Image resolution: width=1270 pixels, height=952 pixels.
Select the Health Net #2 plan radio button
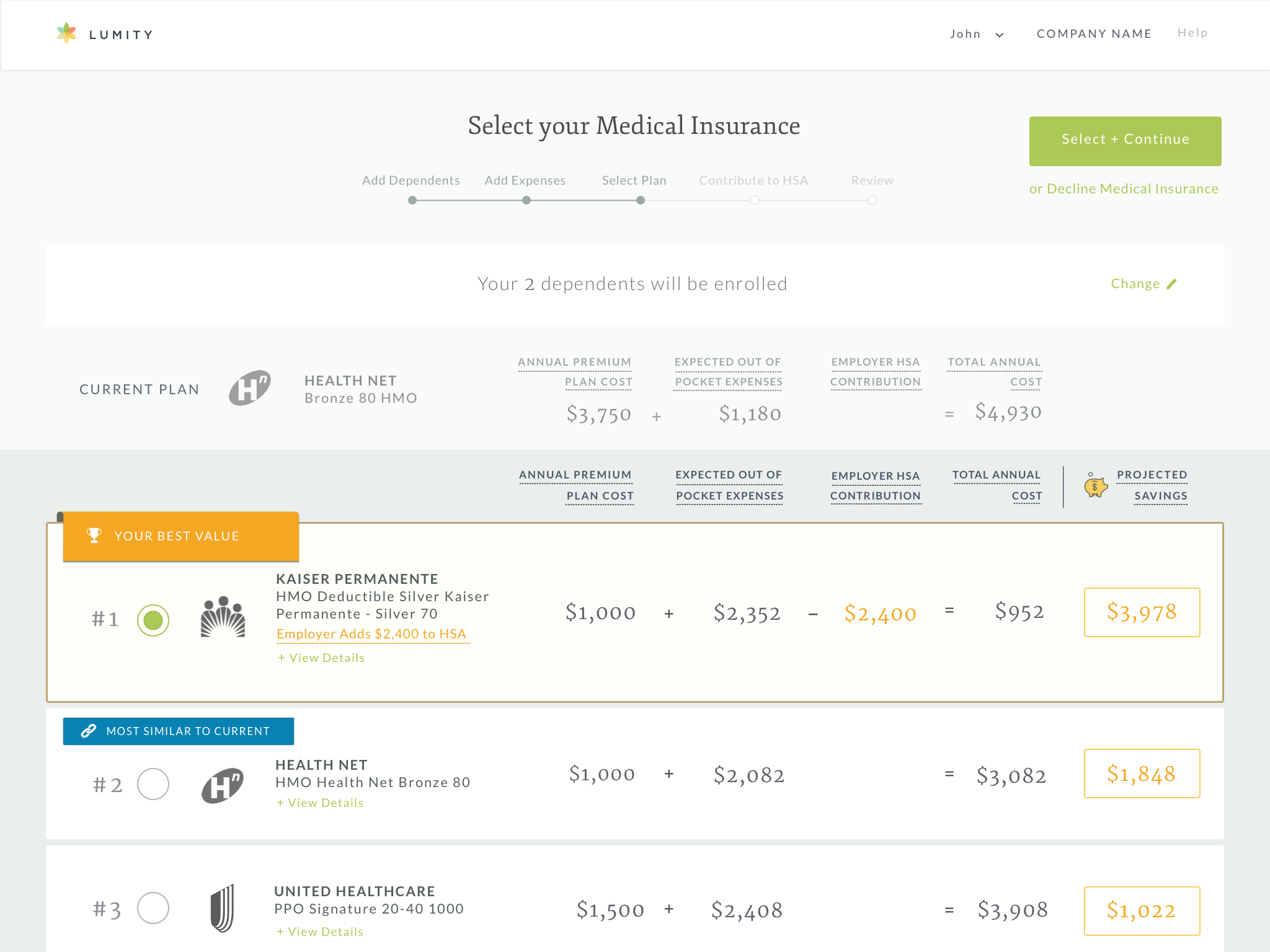tap(153, 784)
